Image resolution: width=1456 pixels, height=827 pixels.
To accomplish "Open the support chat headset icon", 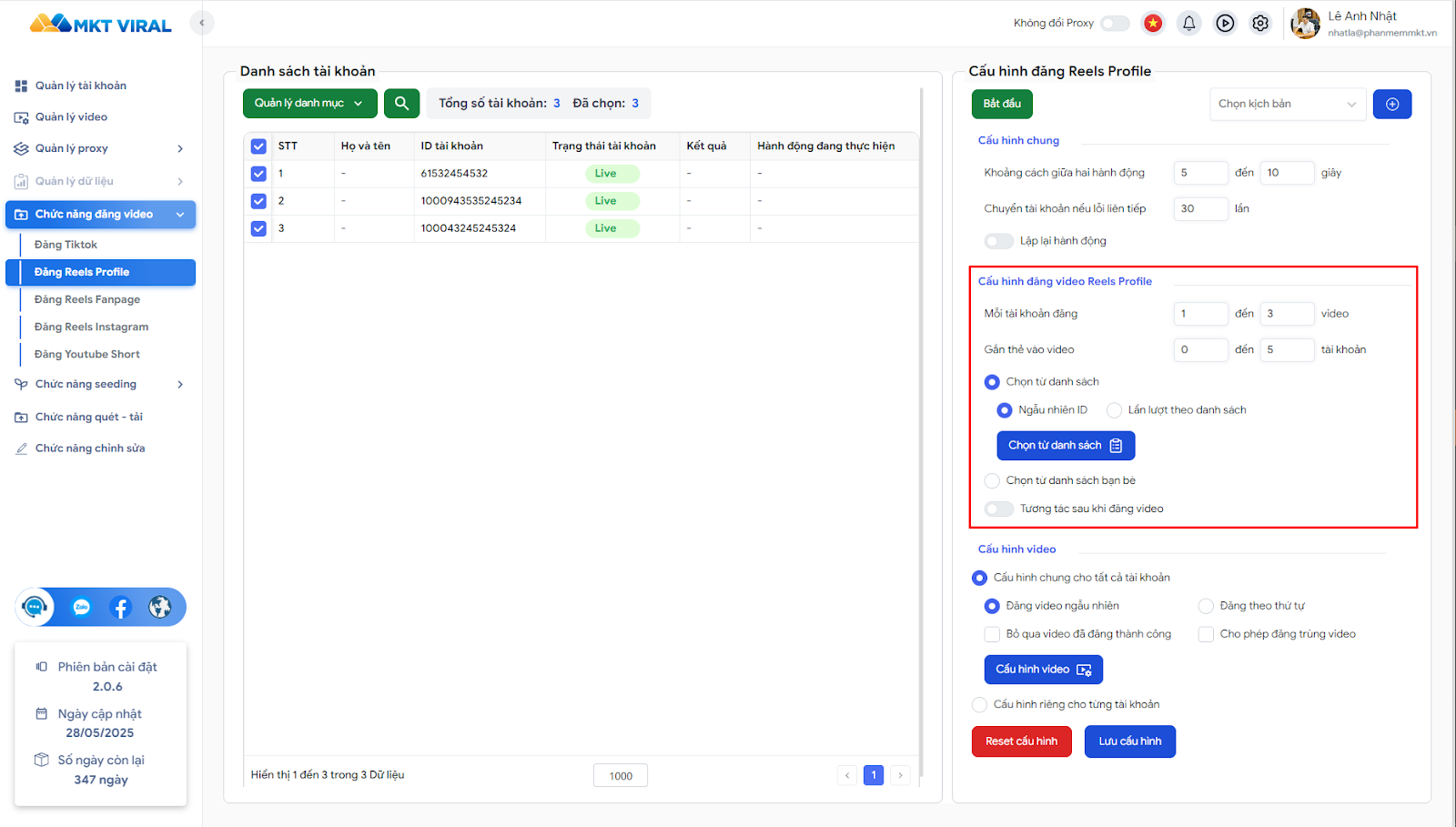I will [35, 607].
